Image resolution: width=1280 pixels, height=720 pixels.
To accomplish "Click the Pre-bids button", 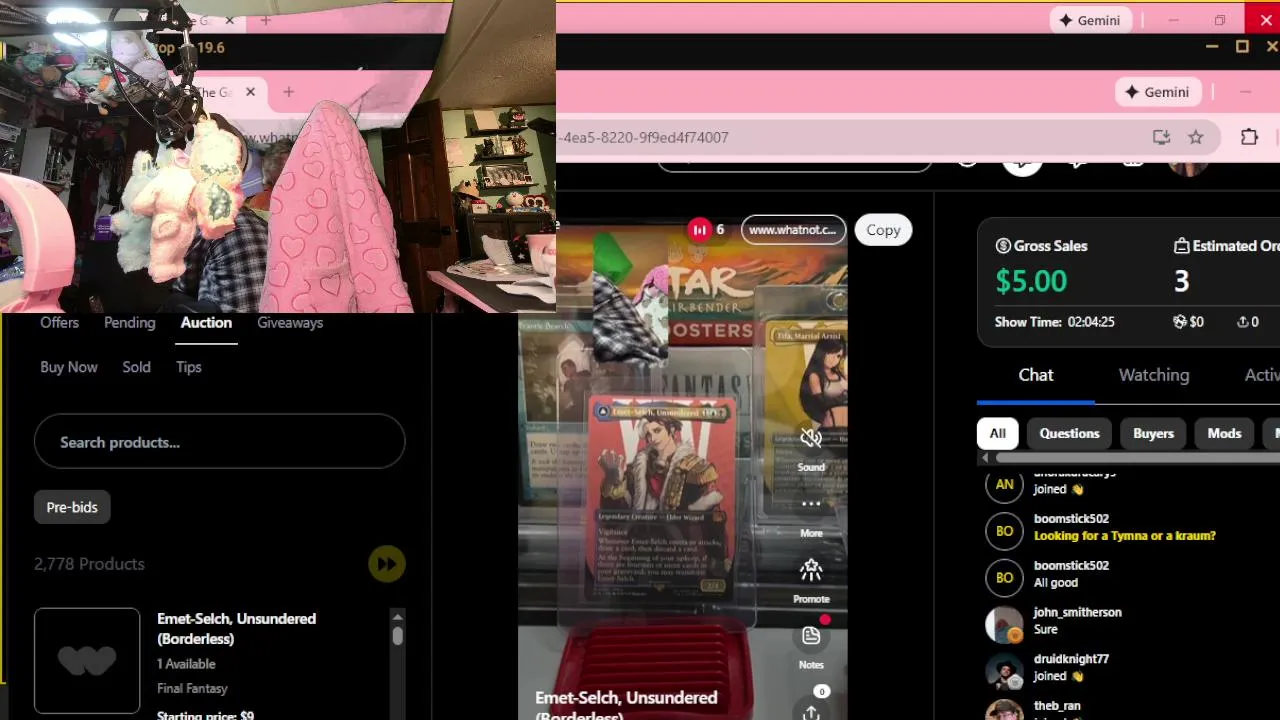I will (x=72, y=507).
